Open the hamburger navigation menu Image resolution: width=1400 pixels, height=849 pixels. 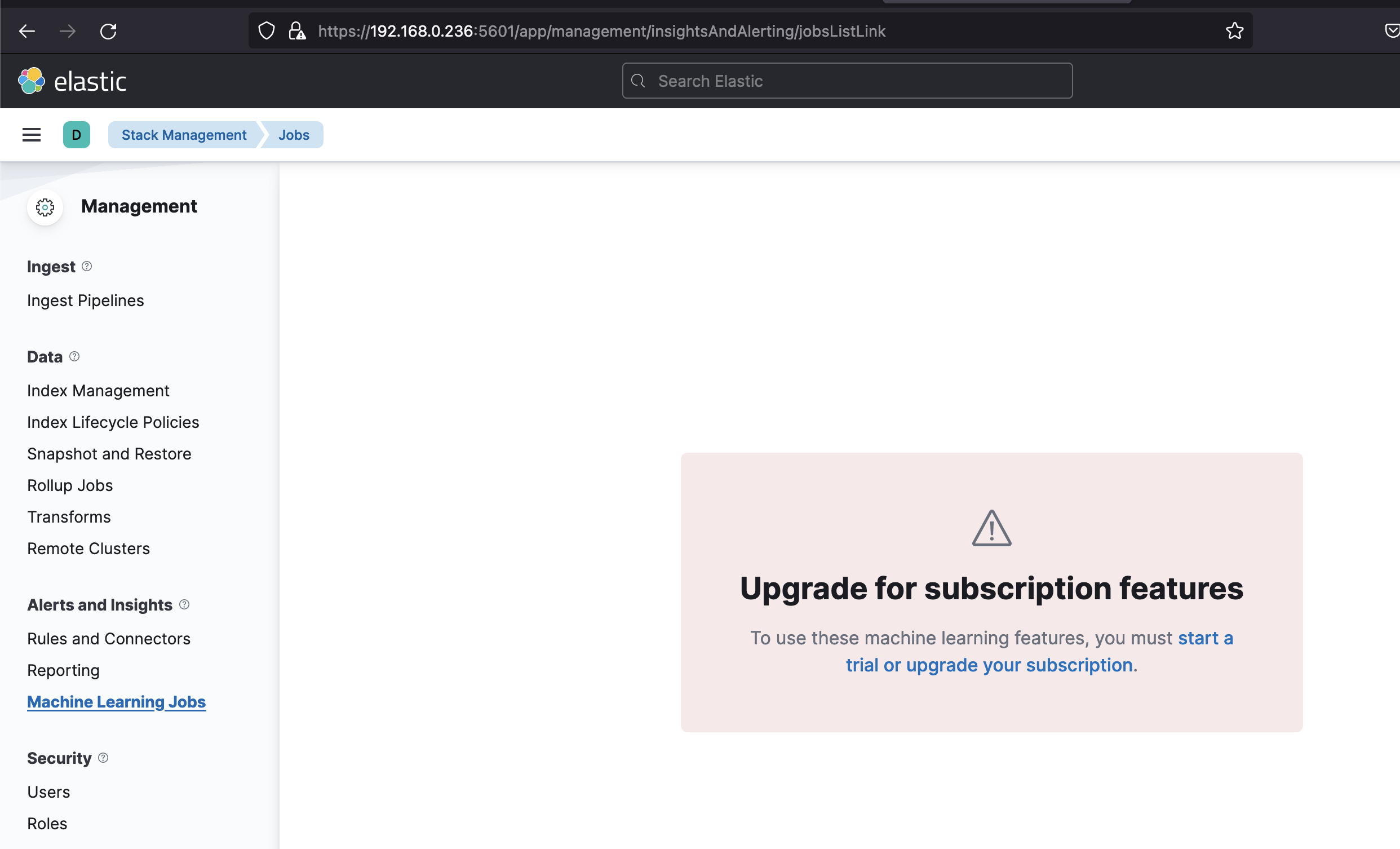pos(31,135)
